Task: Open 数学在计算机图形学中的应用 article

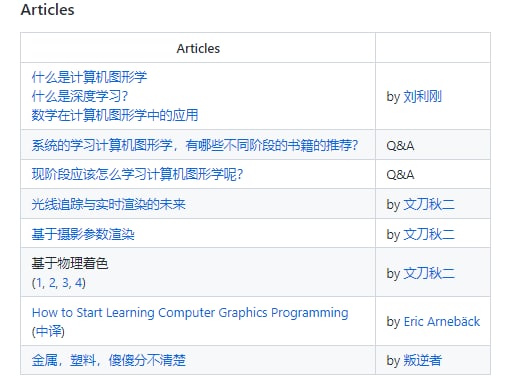Action: (115, 115)
